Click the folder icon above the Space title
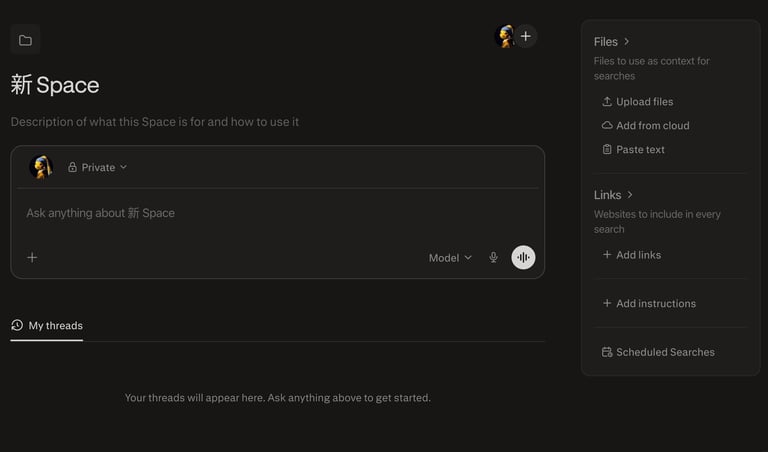Image resolution: width=768 pixels, height=452 pixels. click(x=25, y=40)
